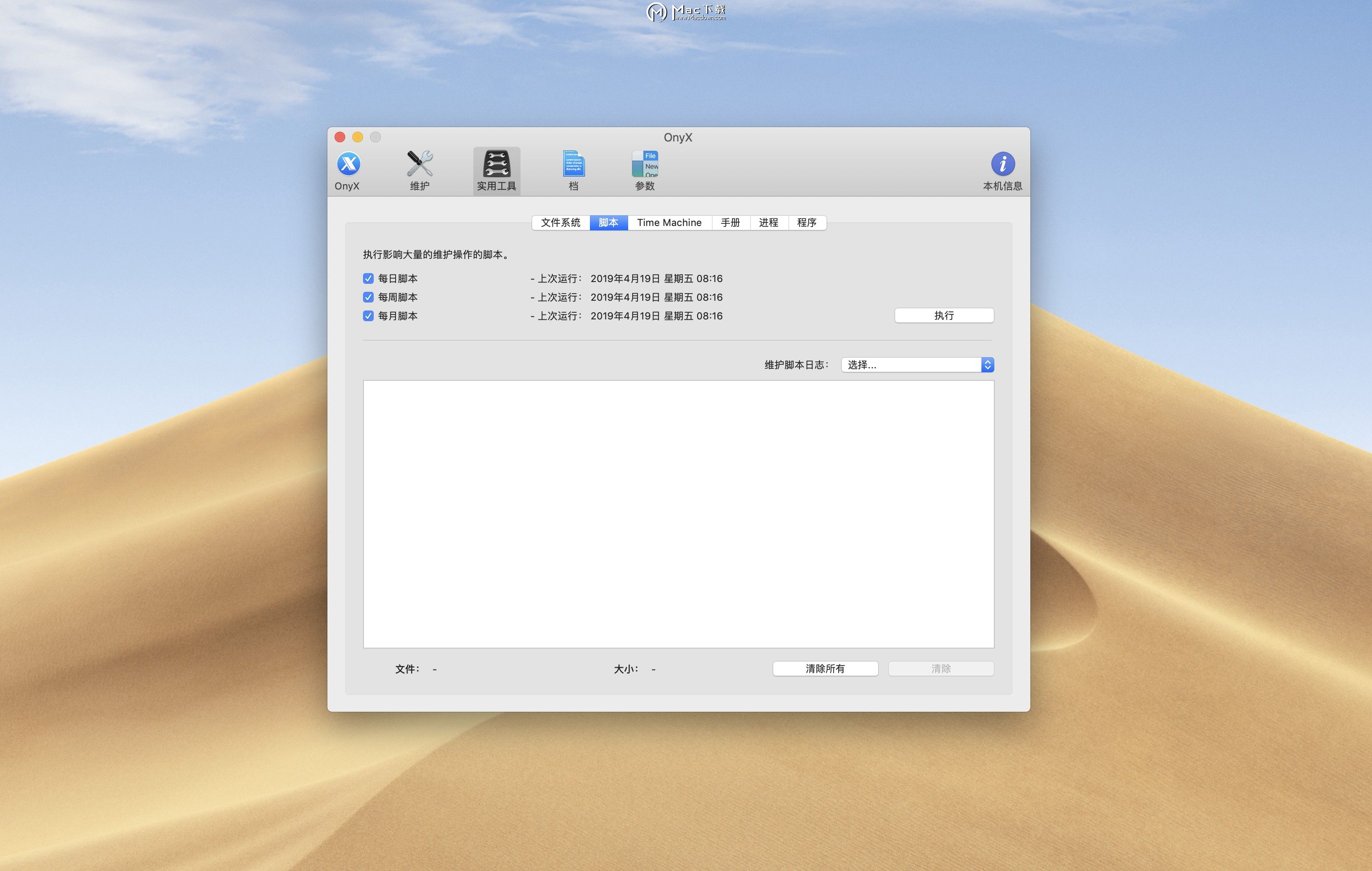Uncheck the 每日脚本 daily script checkbox
The width and height of the screenshot is (1372, 871).
click(367, 278)
